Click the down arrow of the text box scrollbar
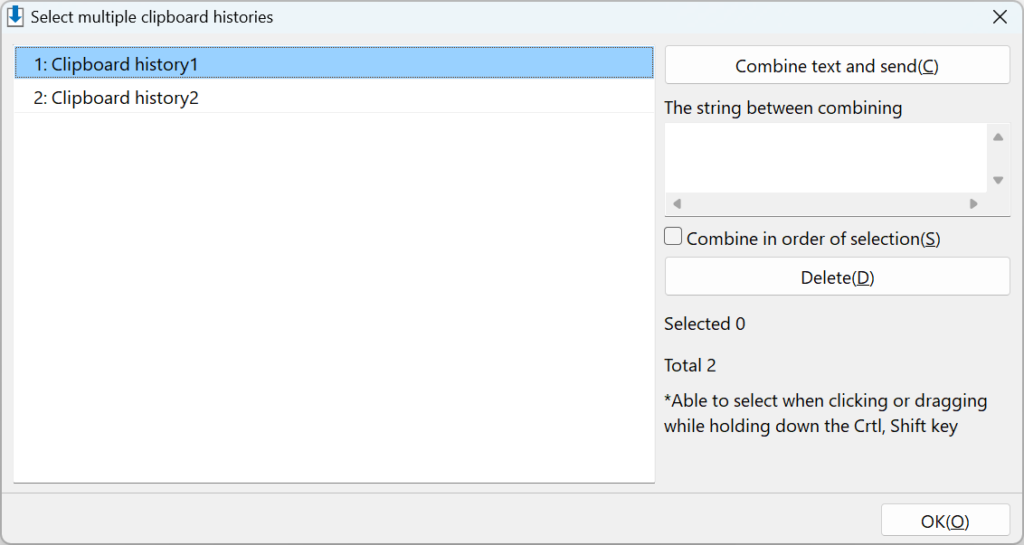This screenshot has width=1024, height=545. click(x=998, y=180)
